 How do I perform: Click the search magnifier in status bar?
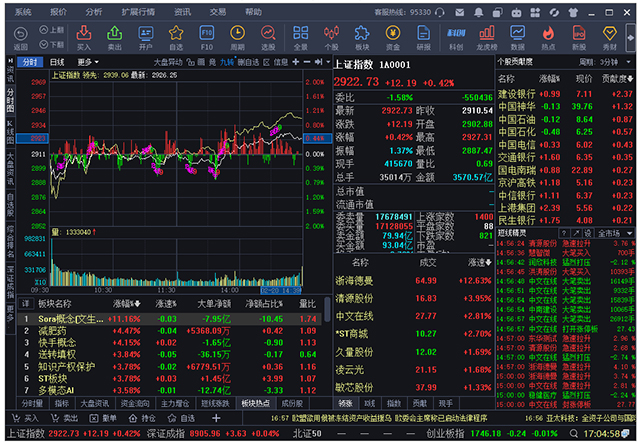(x=574, y=433)
